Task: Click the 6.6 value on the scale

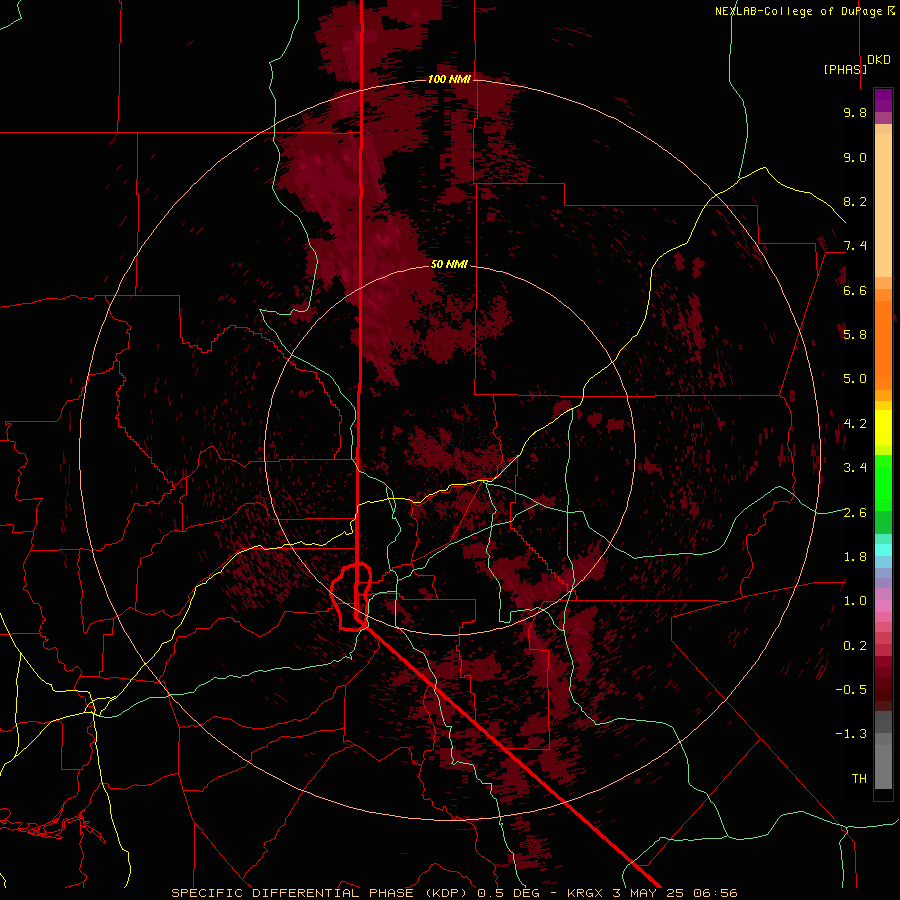Action: coord(855,290)
